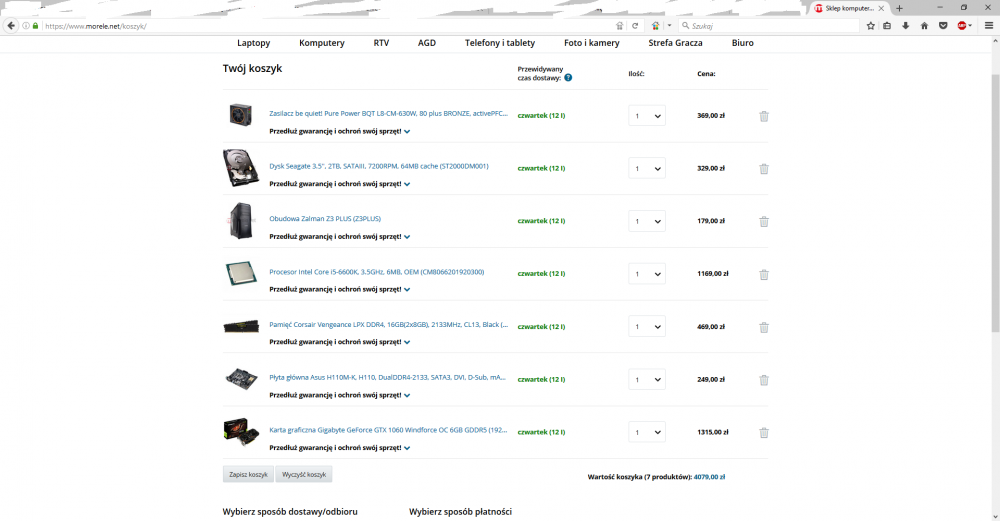Screen dimensions: 1000x521
Task: Remove Asus H110M-K motherboard with trash icon
Action: click(763, 380)
